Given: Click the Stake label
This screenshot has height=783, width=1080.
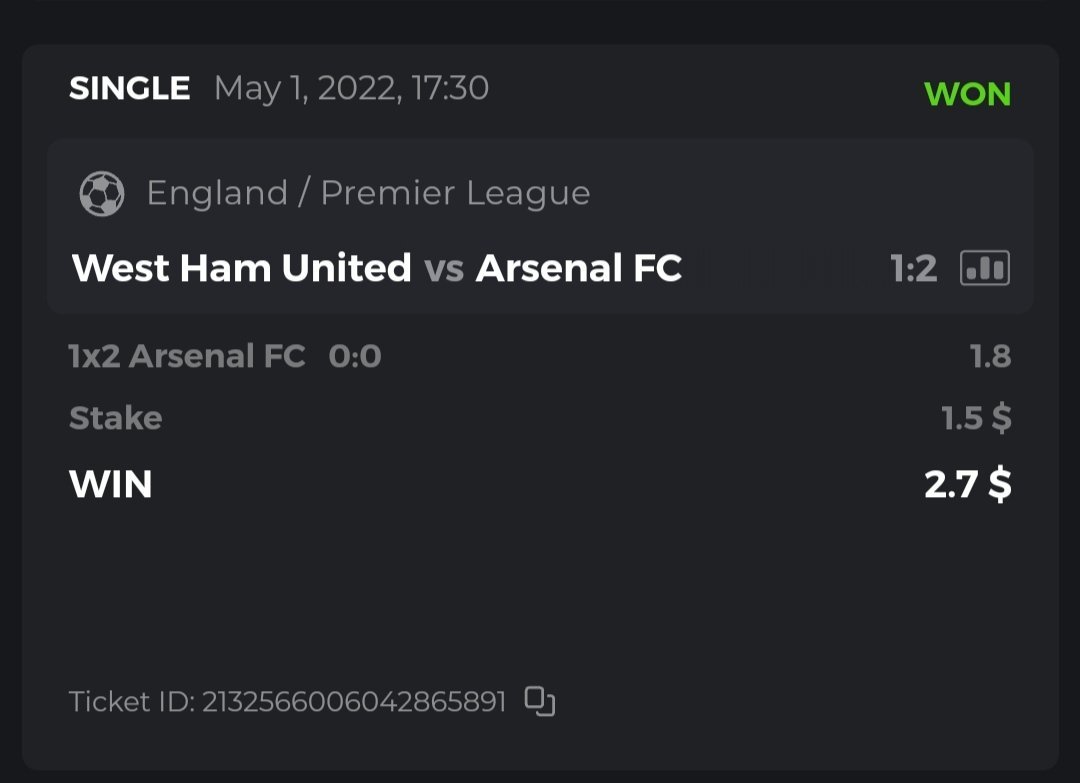Looking at the screenshot, I should [115, 418].
